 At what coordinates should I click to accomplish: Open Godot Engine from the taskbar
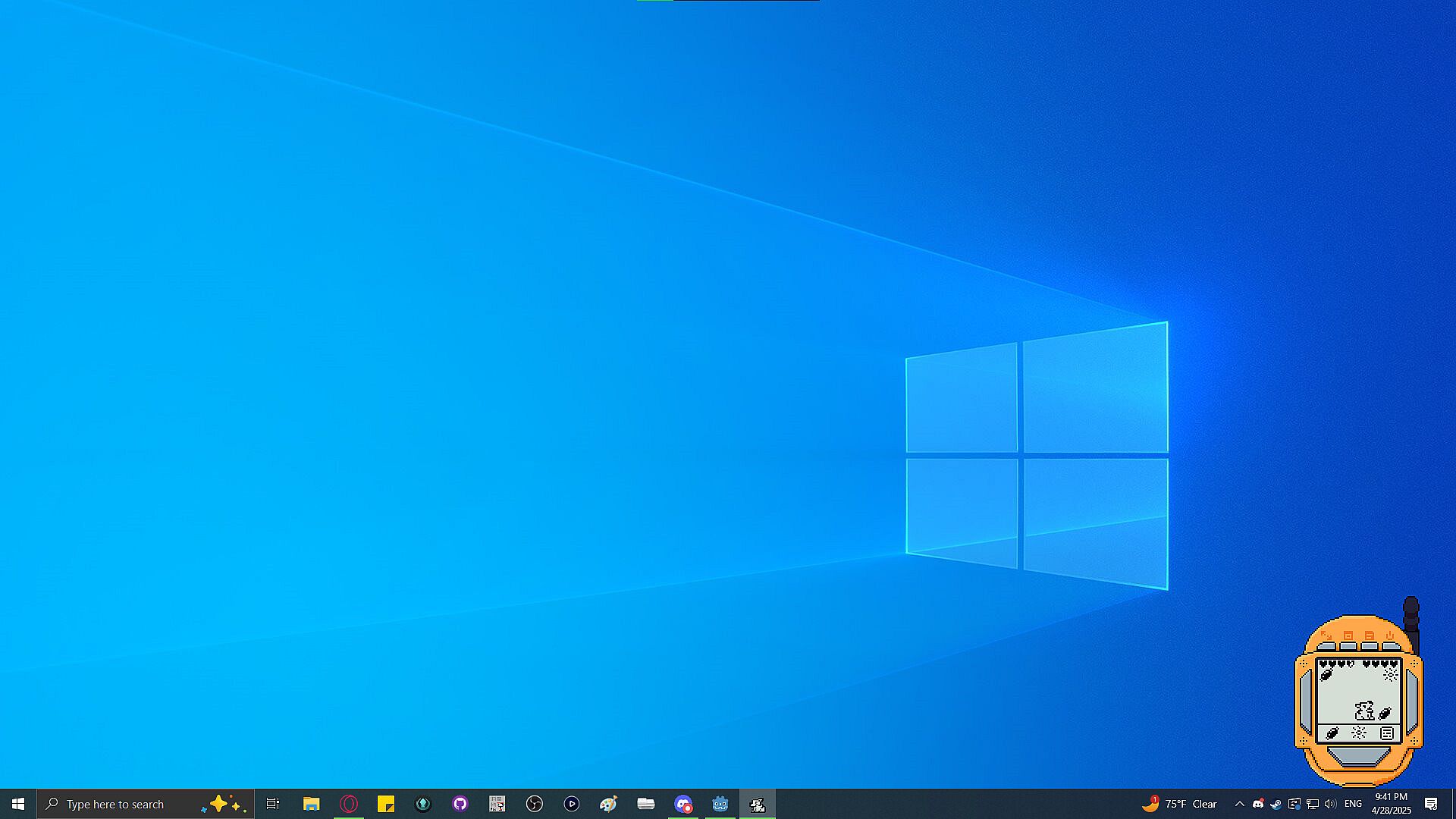(720, 804)
